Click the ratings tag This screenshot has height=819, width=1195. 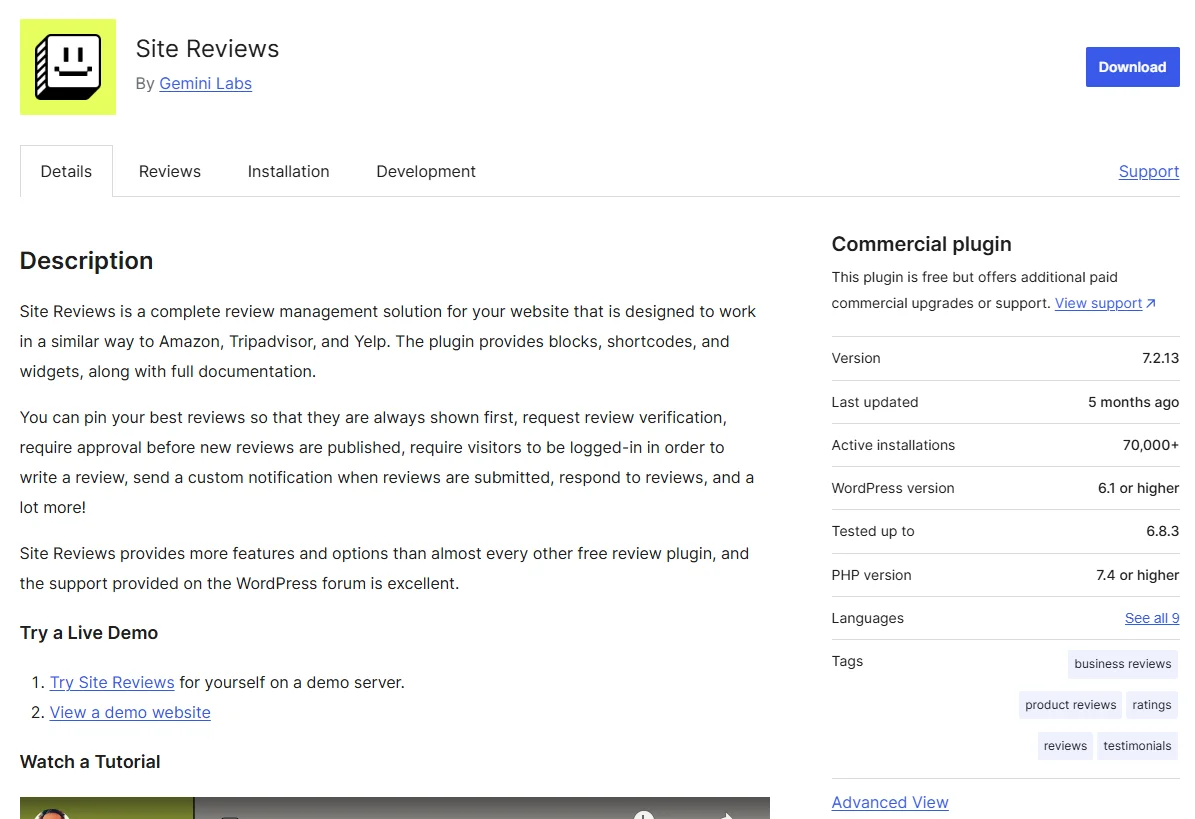coord(1152,705)
